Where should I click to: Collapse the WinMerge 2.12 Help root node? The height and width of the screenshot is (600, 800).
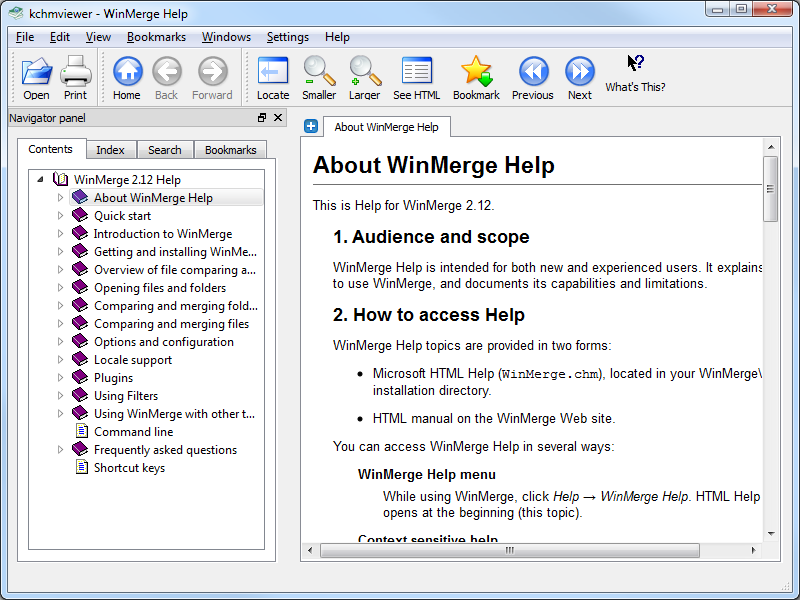coord(40,180)
